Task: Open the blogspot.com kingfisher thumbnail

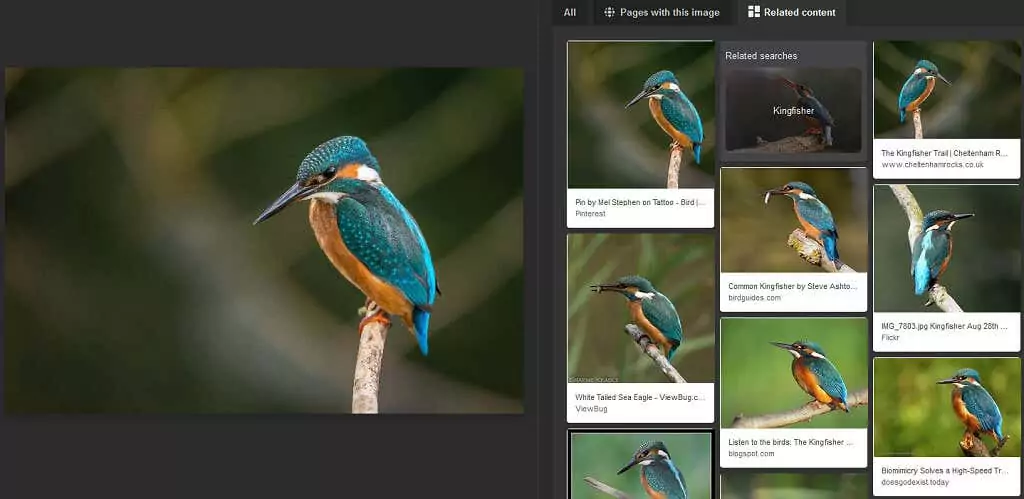Action: [793, 373]
